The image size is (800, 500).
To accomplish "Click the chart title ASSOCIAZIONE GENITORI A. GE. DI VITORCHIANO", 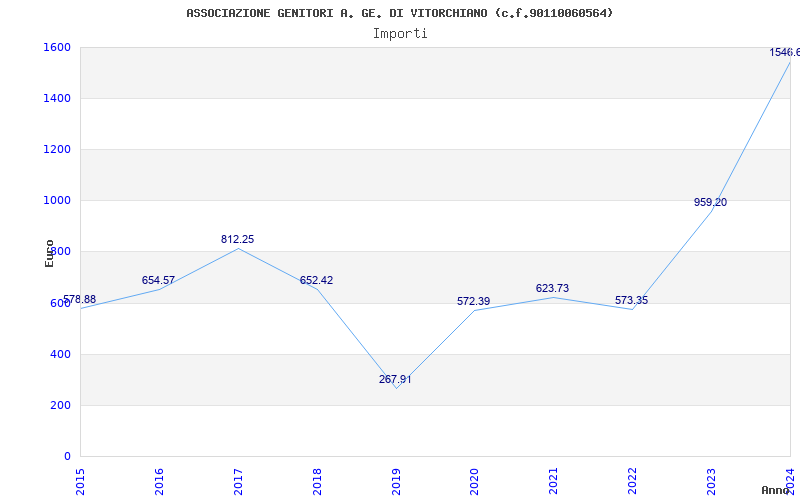I will coord(399,13).
